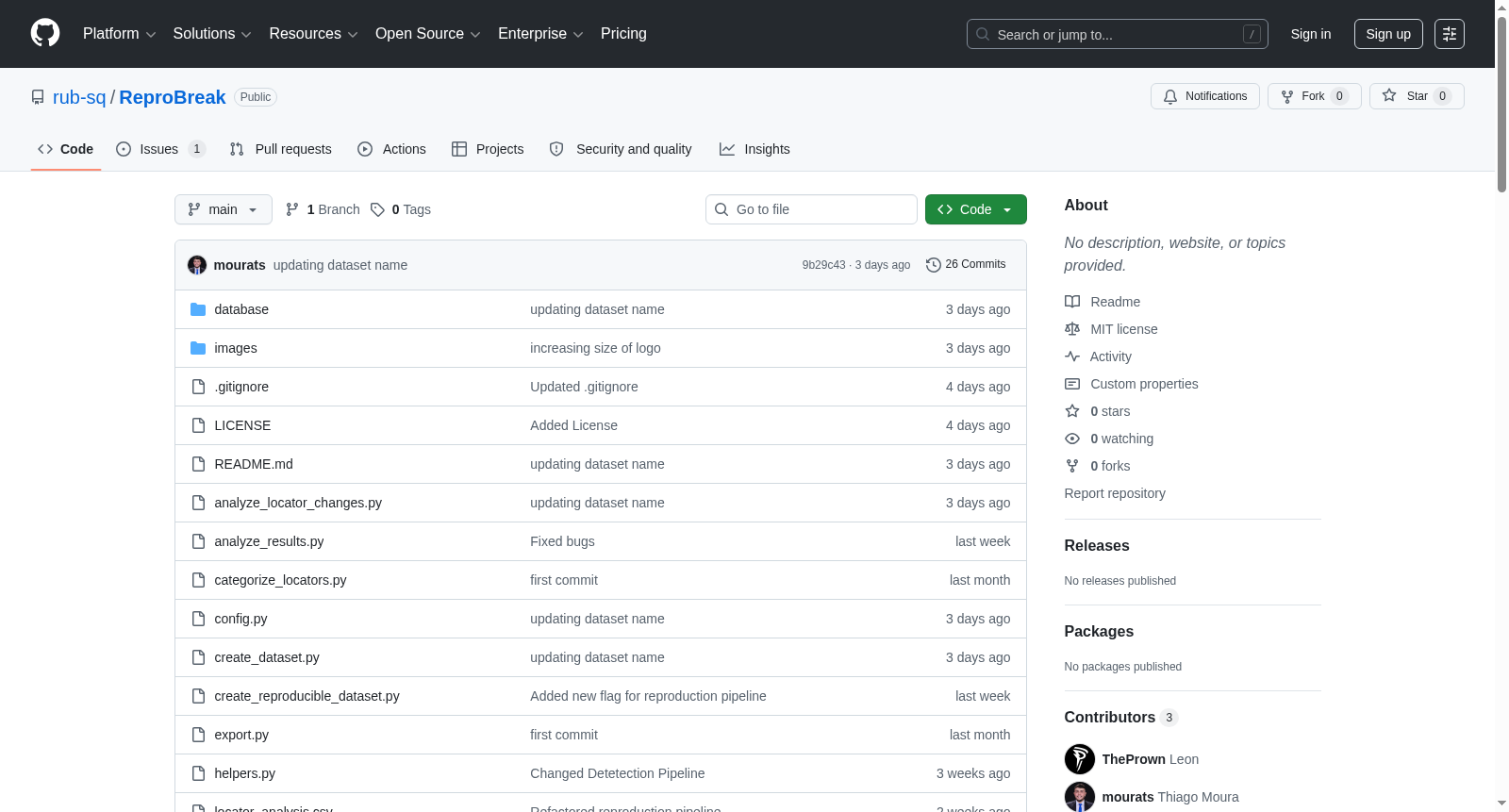
Task: Expand the Resources menu
Action: pyautogui.click(x=313, y=34)
